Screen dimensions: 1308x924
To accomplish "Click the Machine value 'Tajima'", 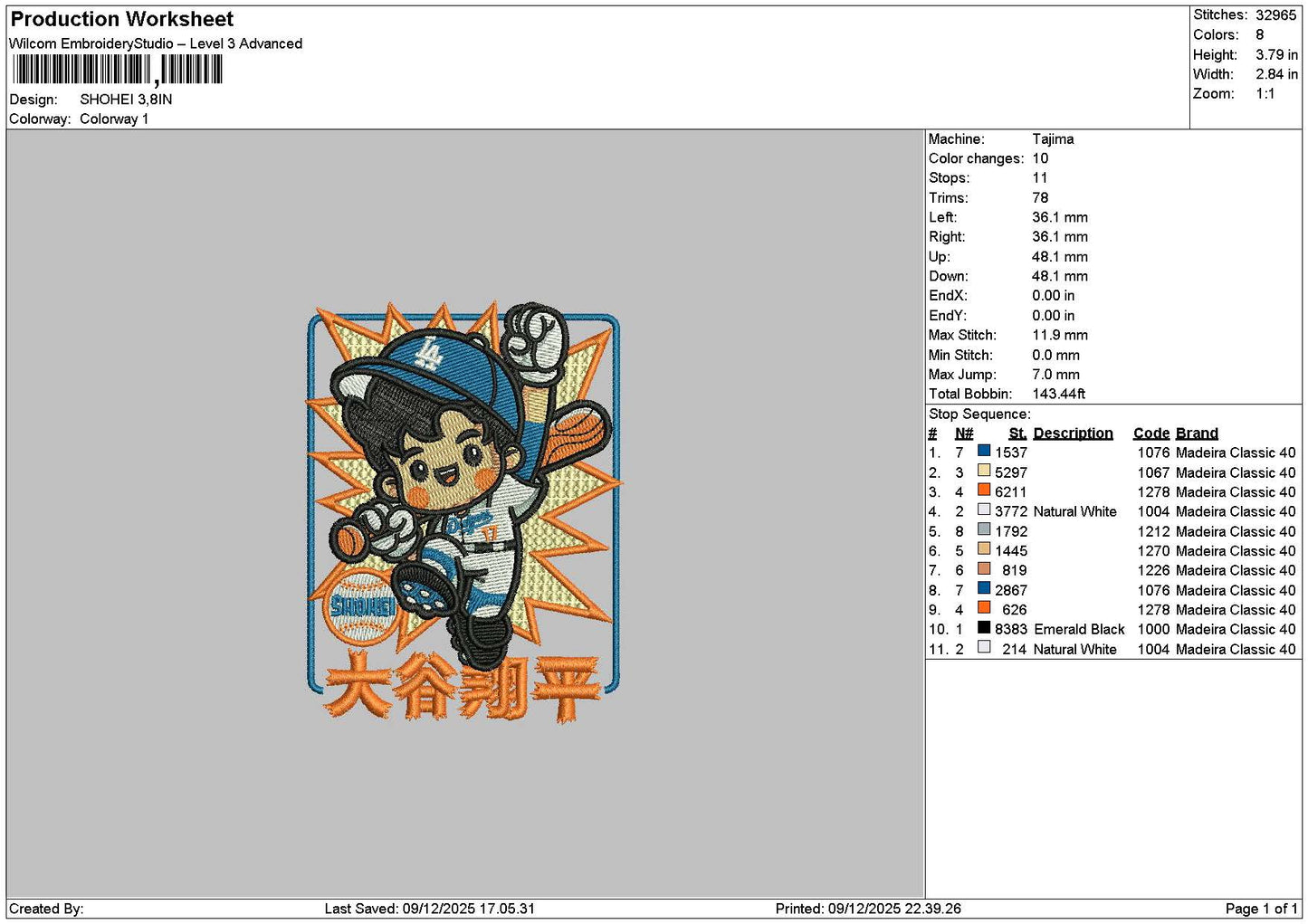I will pos(1053,139).
